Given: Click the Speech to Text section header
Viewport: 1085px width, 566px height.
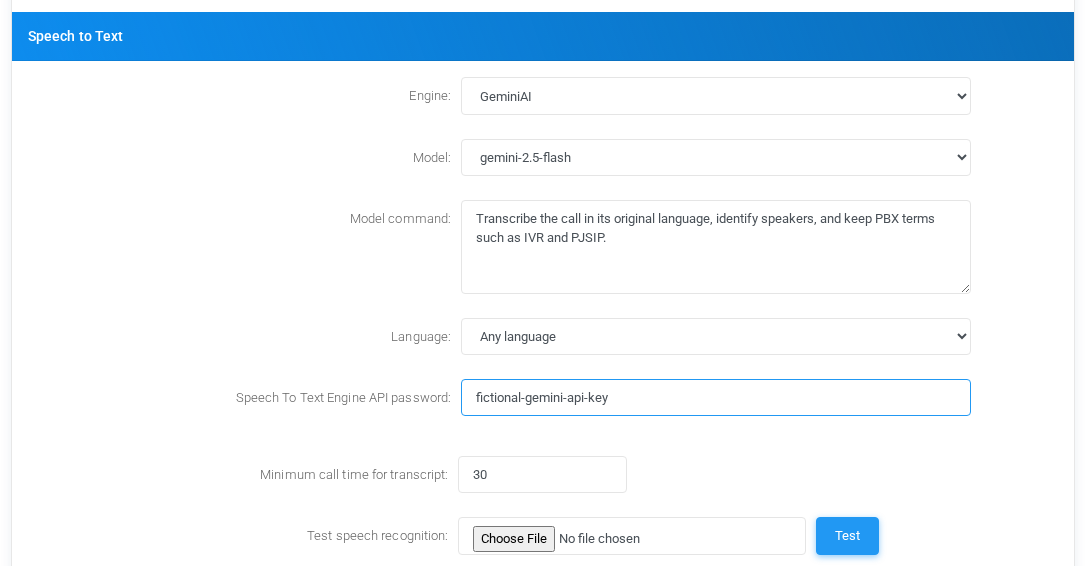Looking at the screenshot, I should pyautogui.click(x=542, y=36).
